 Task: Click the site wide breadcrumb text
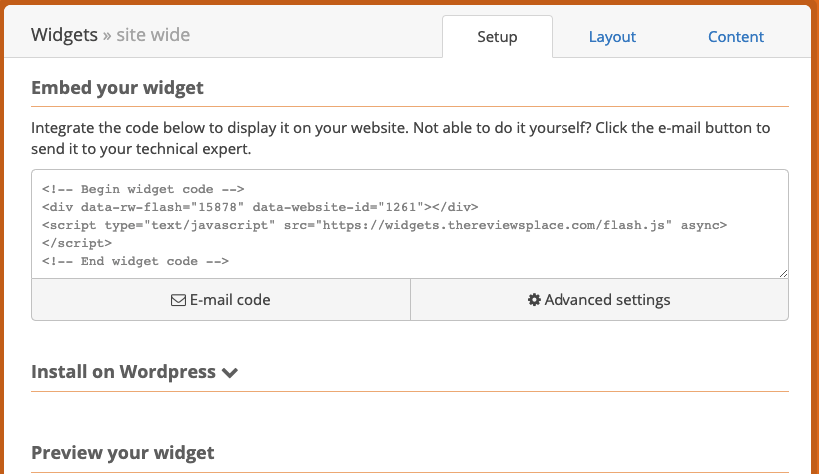153,35
